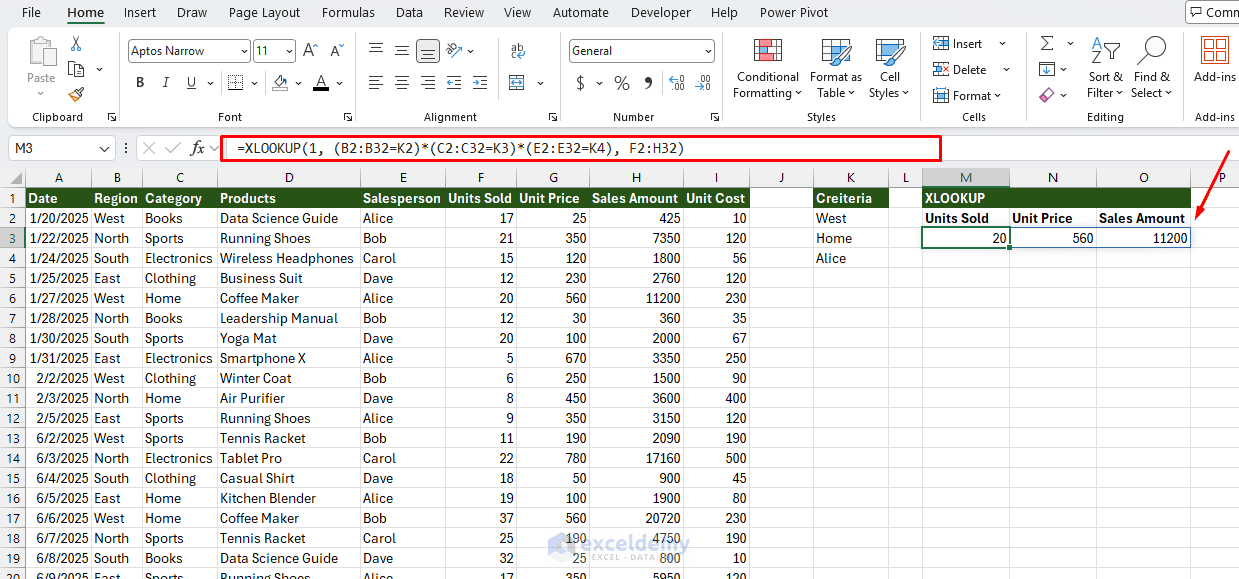Open the Name Box dropdown arrow
Image resolution: width=1239 pixels, height=579 pixels.
(x=106, y=148)
